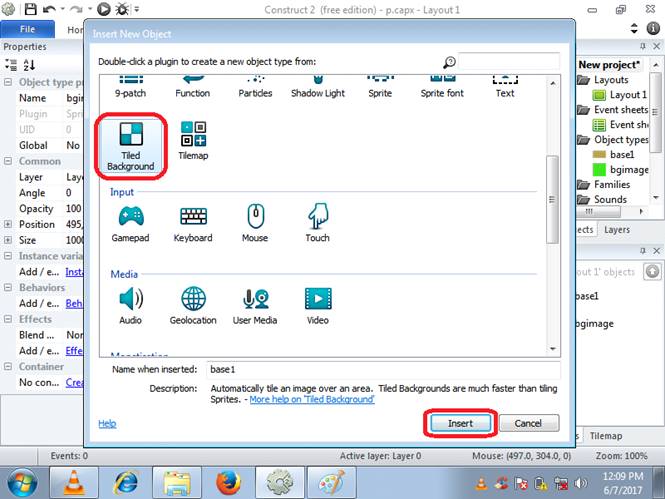Switch to the Tilemap tab
Screen dimensions: 665x499
[x=606, y=436]
